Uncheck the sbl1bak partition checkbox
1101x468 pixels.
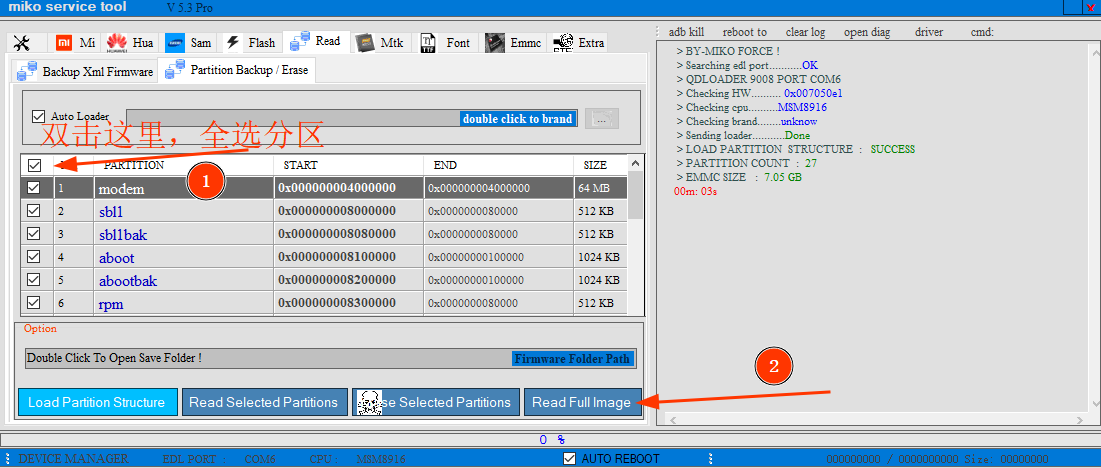(34, 234)
